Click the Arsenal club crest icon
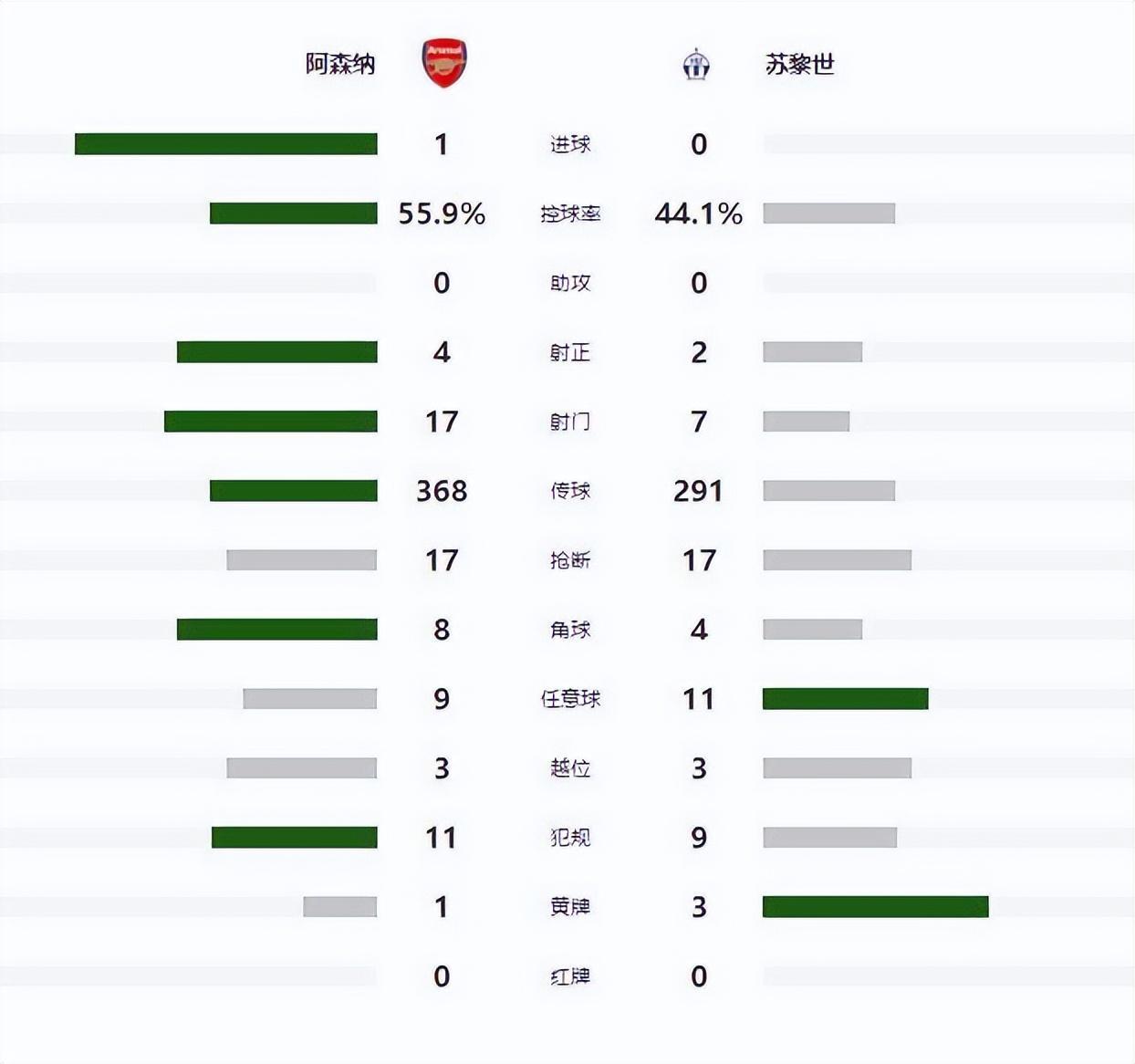The height and width of the screenshot is (1064, 1135). click(443, 64)
